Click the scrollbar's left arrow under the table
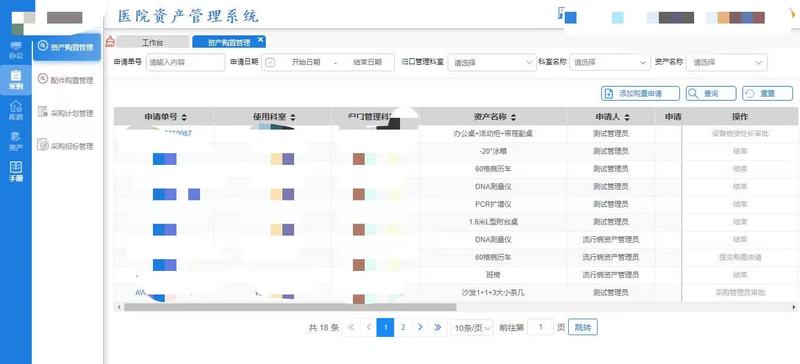 118,307
